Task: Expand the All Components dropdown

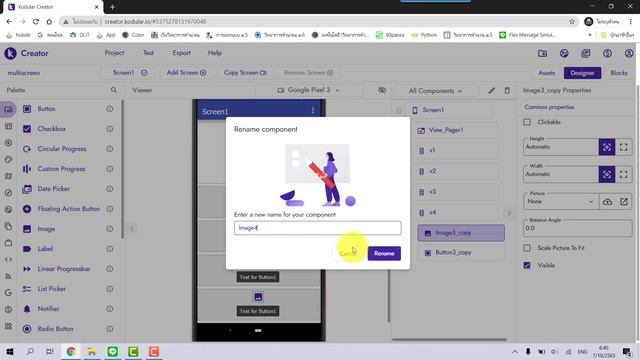Action: pos(436,91)
